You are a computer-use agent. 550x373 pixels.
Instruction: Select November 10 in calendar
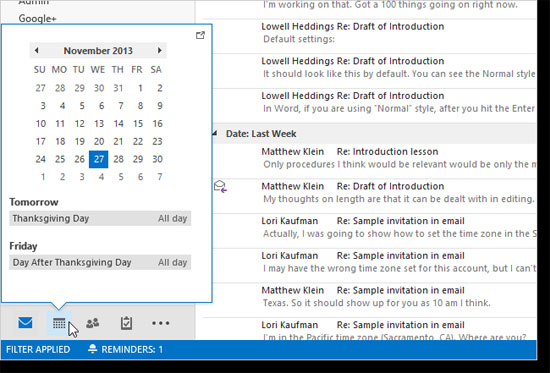[x=41, y=124]
